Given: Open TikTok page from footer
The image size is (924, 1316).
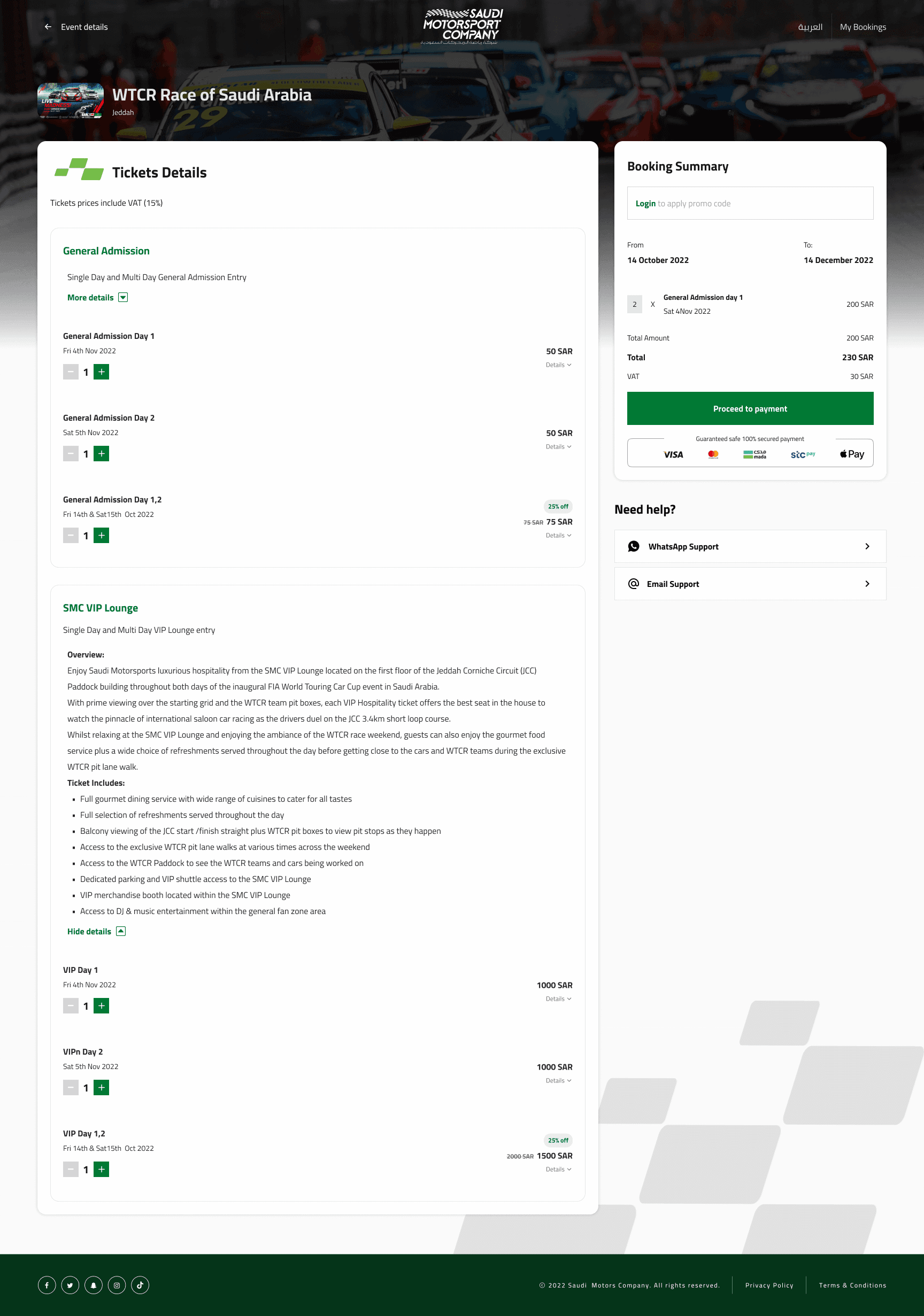Looking at the screenshot, I should [x=140, y=1285].
